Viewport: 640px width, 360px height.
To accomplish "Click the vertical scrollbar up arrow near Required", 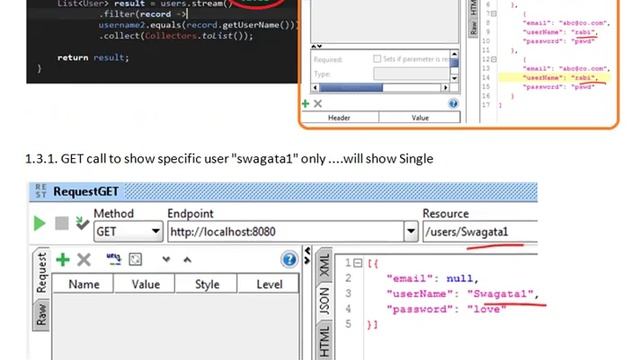I will [x=454, y=54].
